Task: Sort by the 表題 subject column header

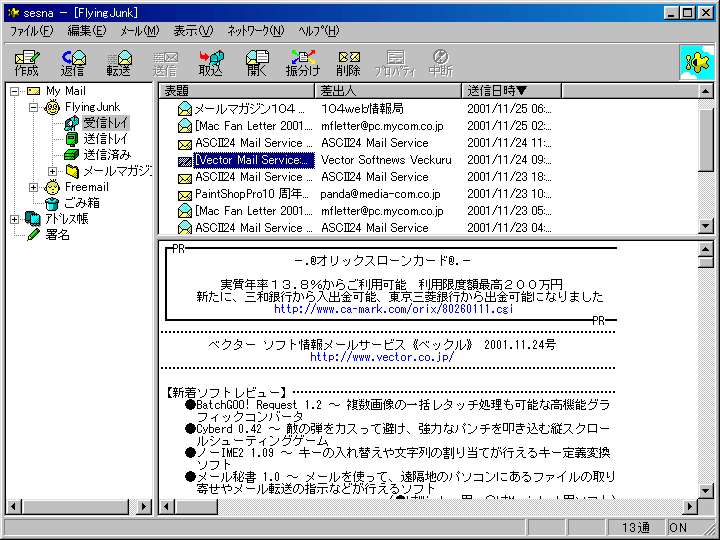Action: point(237,91)
